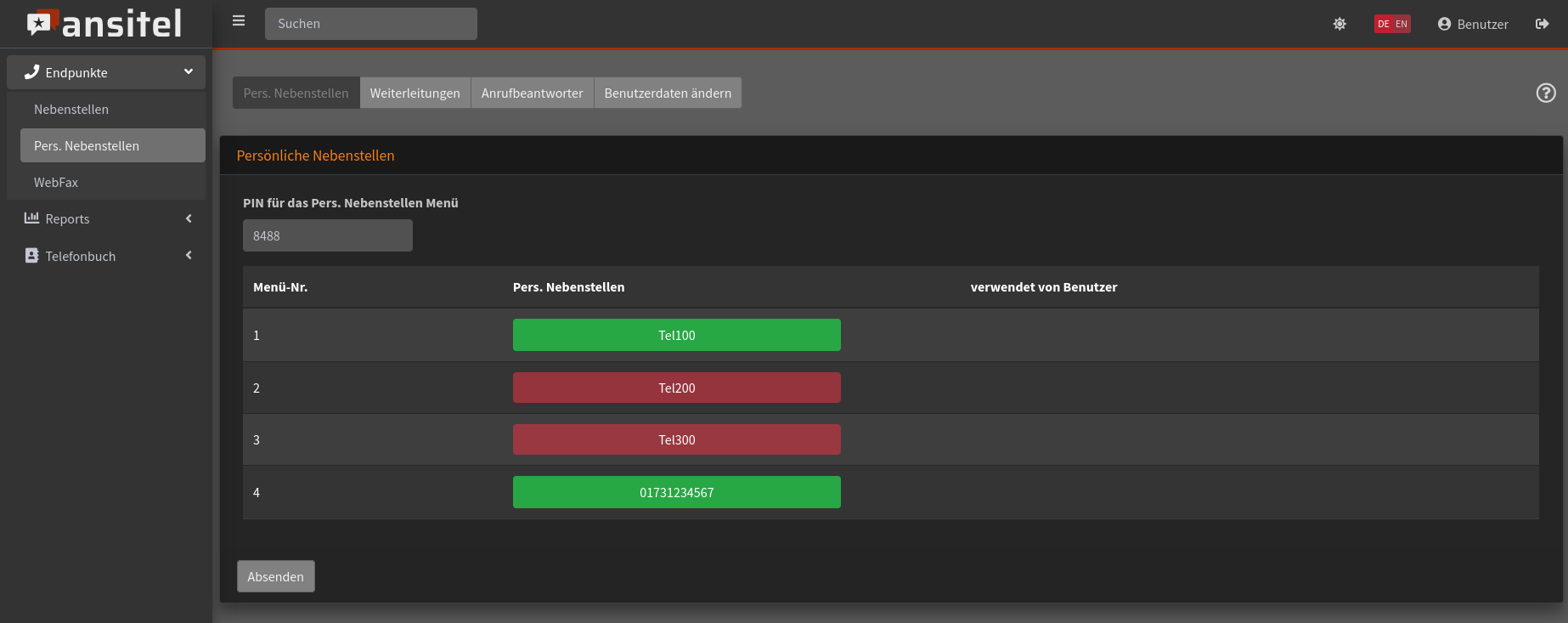Screen dimensions: 1568x623
Task: Toggle language with DE EN switch
Action: coord(1392,24)
